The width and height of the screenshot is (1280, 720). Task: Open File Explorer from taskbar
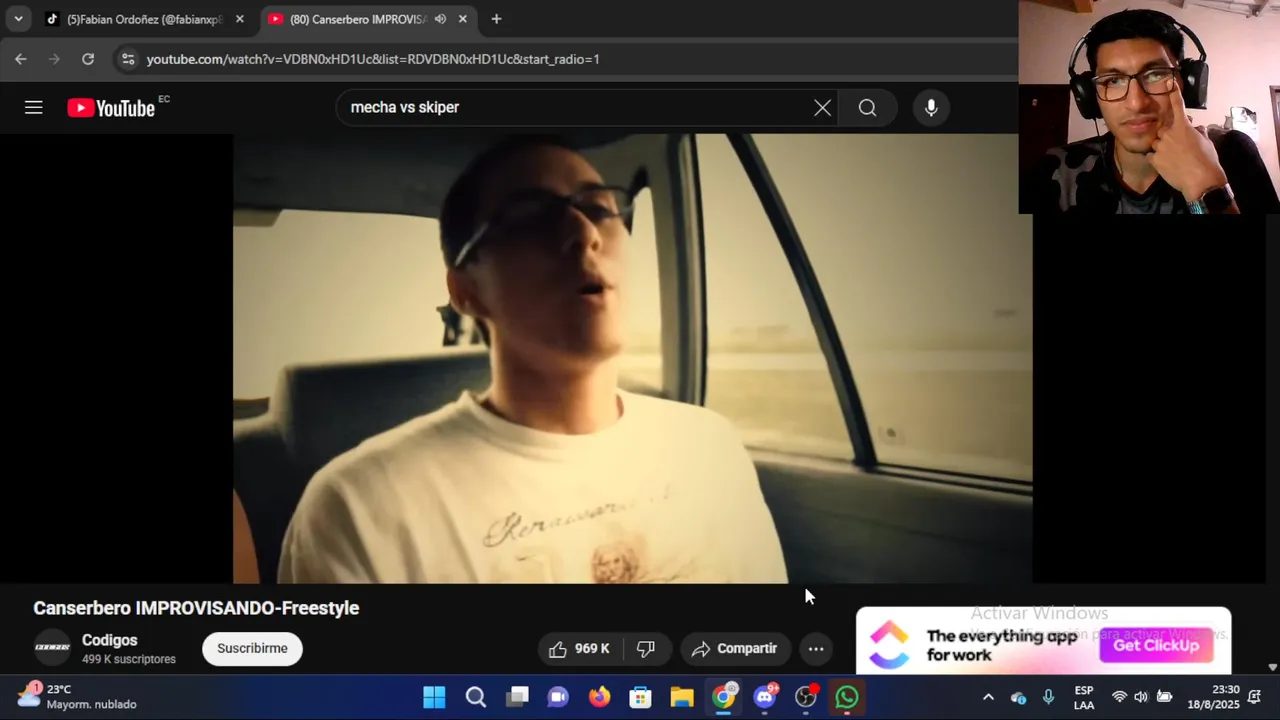tap(682, 697)
